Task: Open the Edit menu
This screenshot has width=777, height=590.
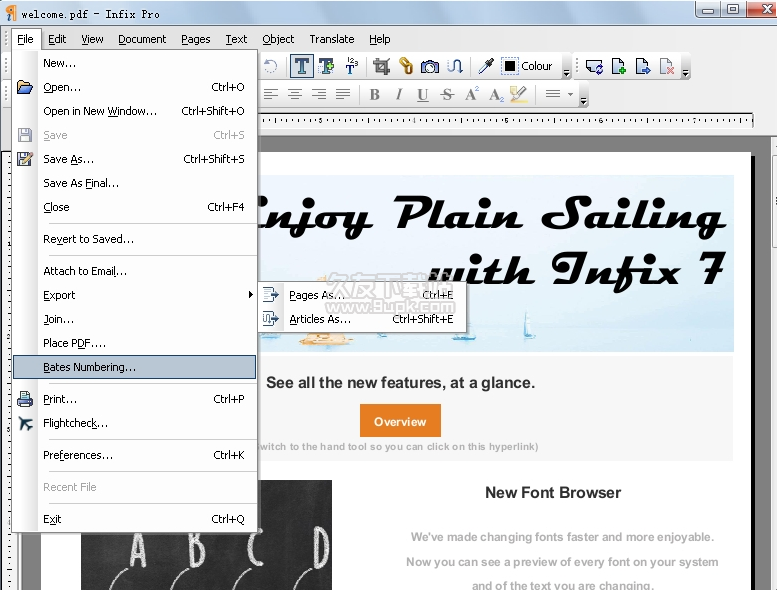Action: point(57,39)
